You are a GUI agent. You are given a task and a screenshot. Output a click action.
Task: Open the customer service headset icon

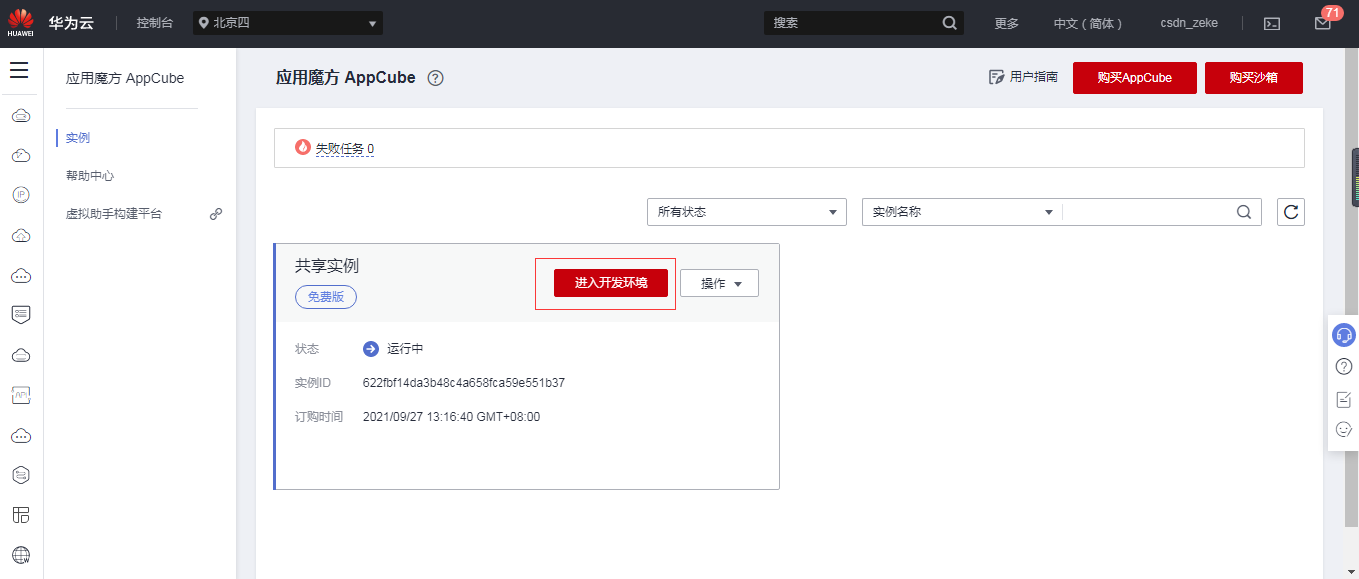point(1344,335)
